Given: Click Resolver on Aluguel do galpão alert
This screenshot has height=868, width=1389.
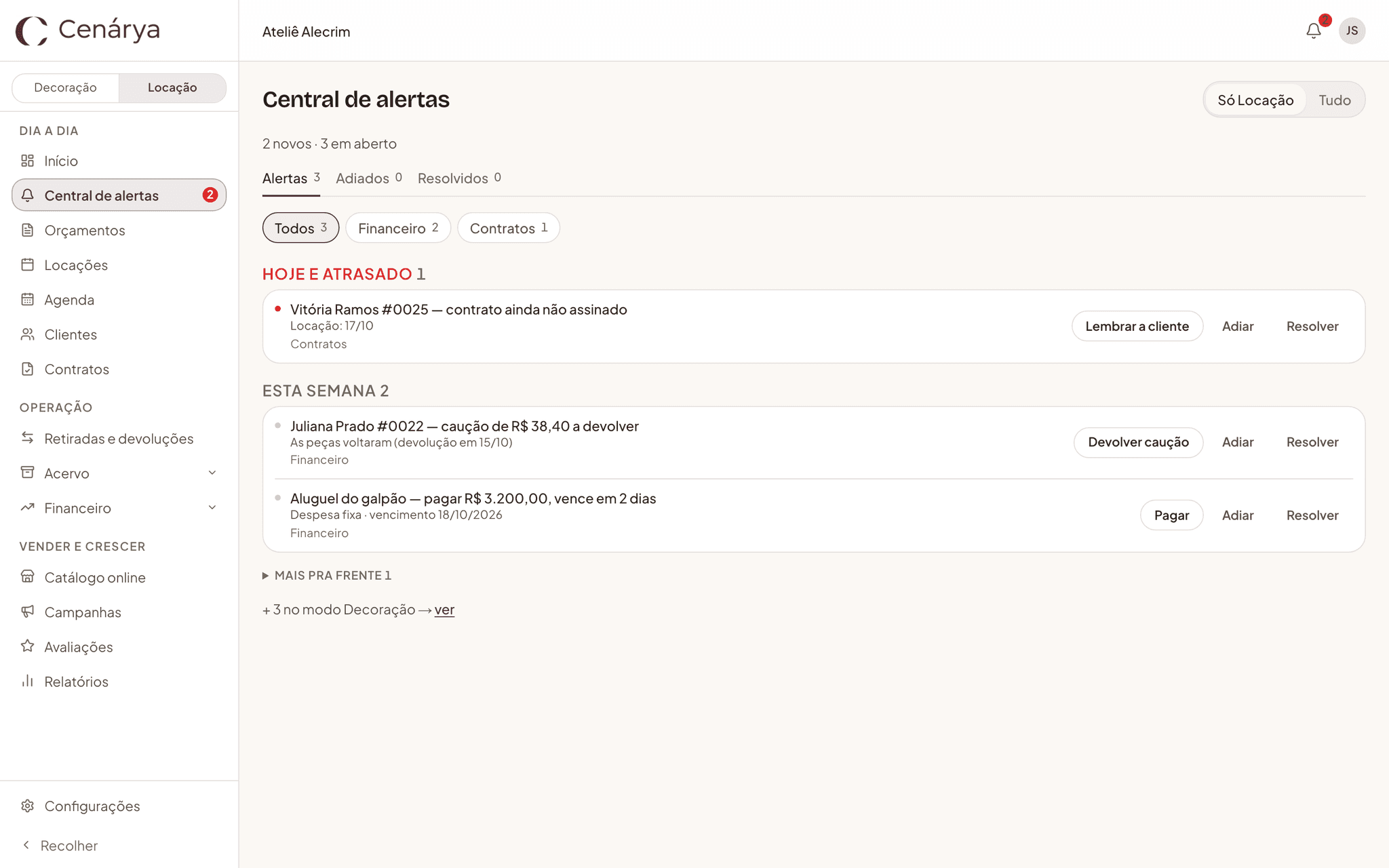Looking at the screenshot, I should pyautogui.click(x=1312, y=515).
